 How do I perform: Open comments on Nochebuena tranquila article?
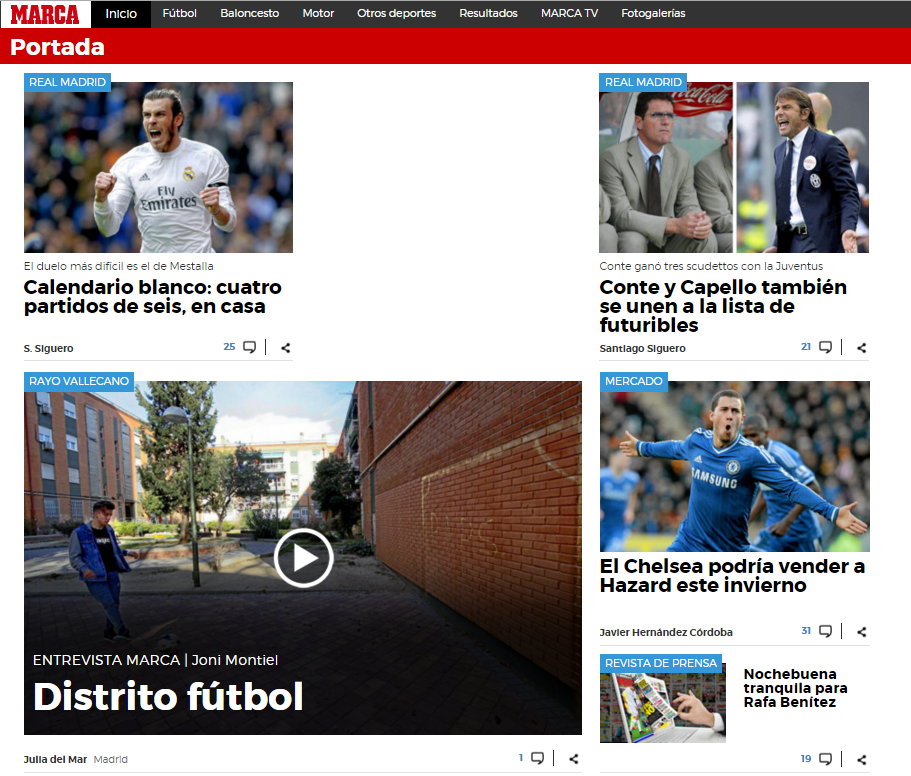(825, 759)
